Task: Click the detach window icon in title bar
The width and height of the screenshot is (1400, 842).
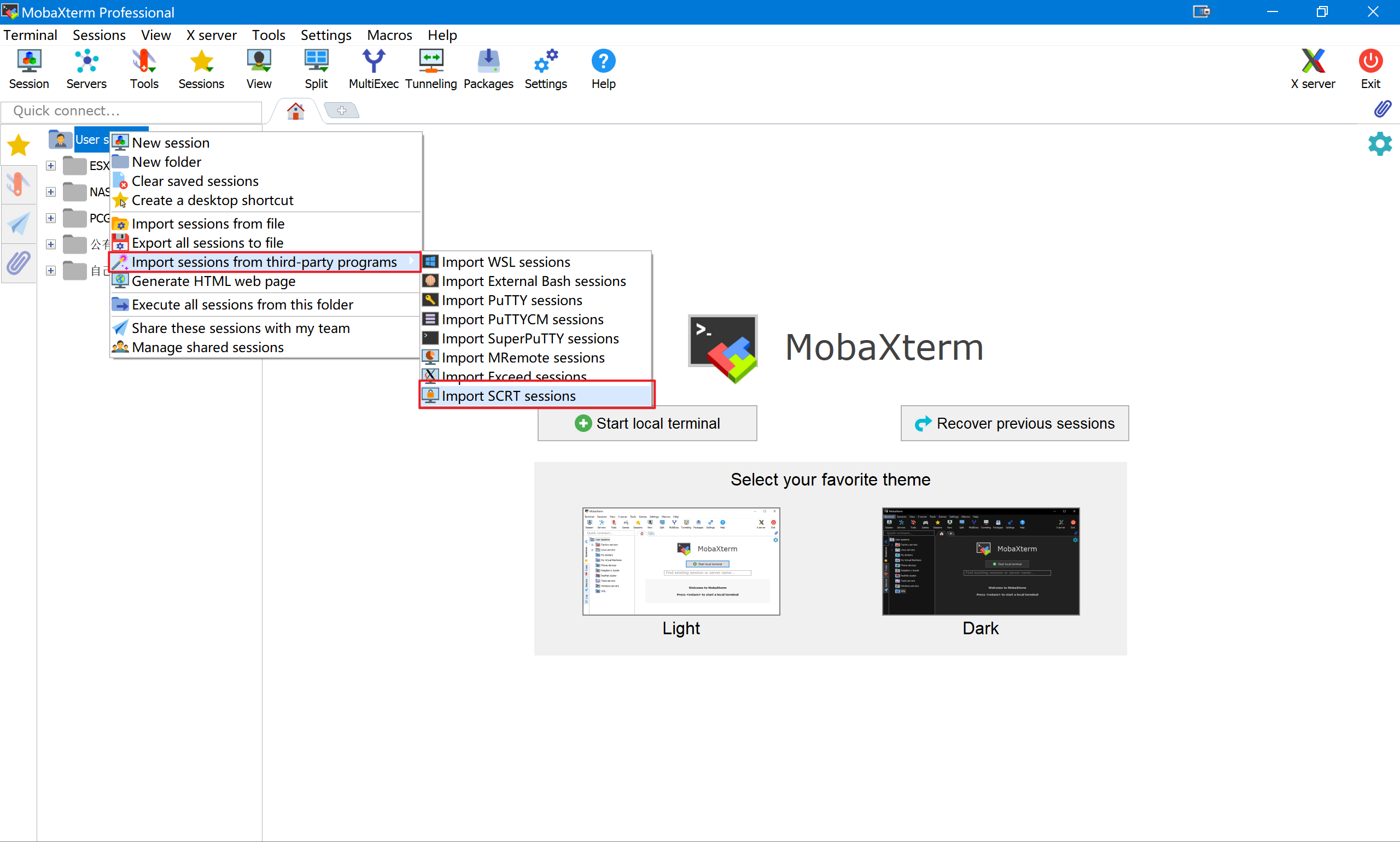Action: 1201,11
